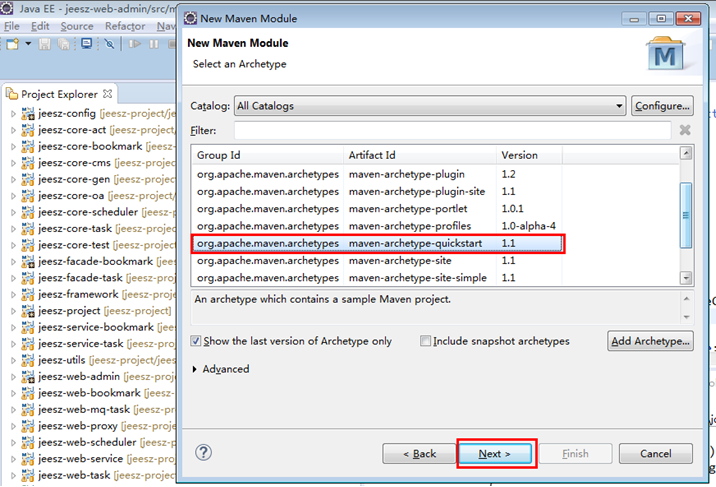Click the jeesz-core-oa project icon
The width and height of the screenshot is (716, 487).
click(28, 196)
